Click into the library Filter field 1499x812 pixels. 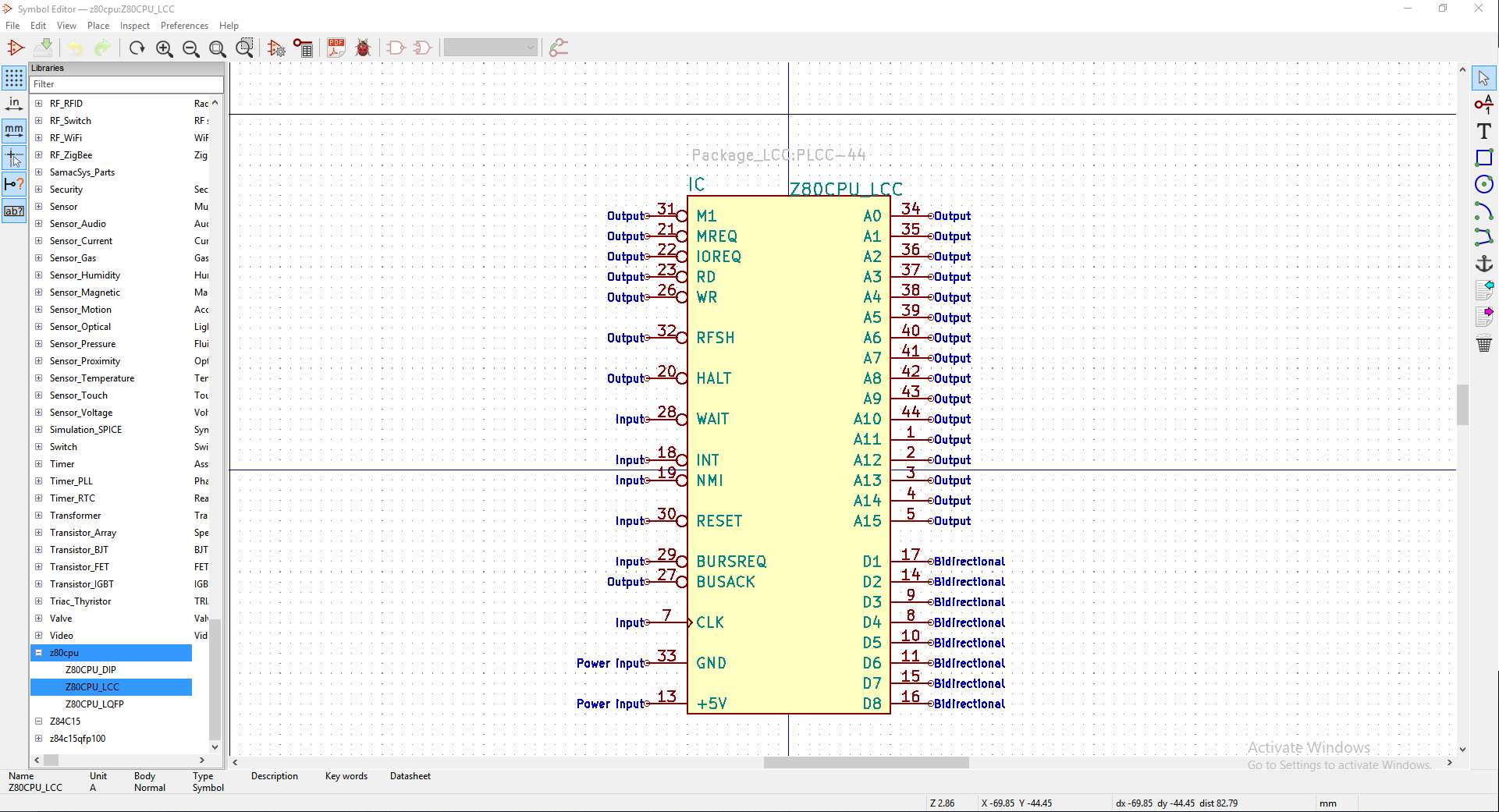point(126,84)
